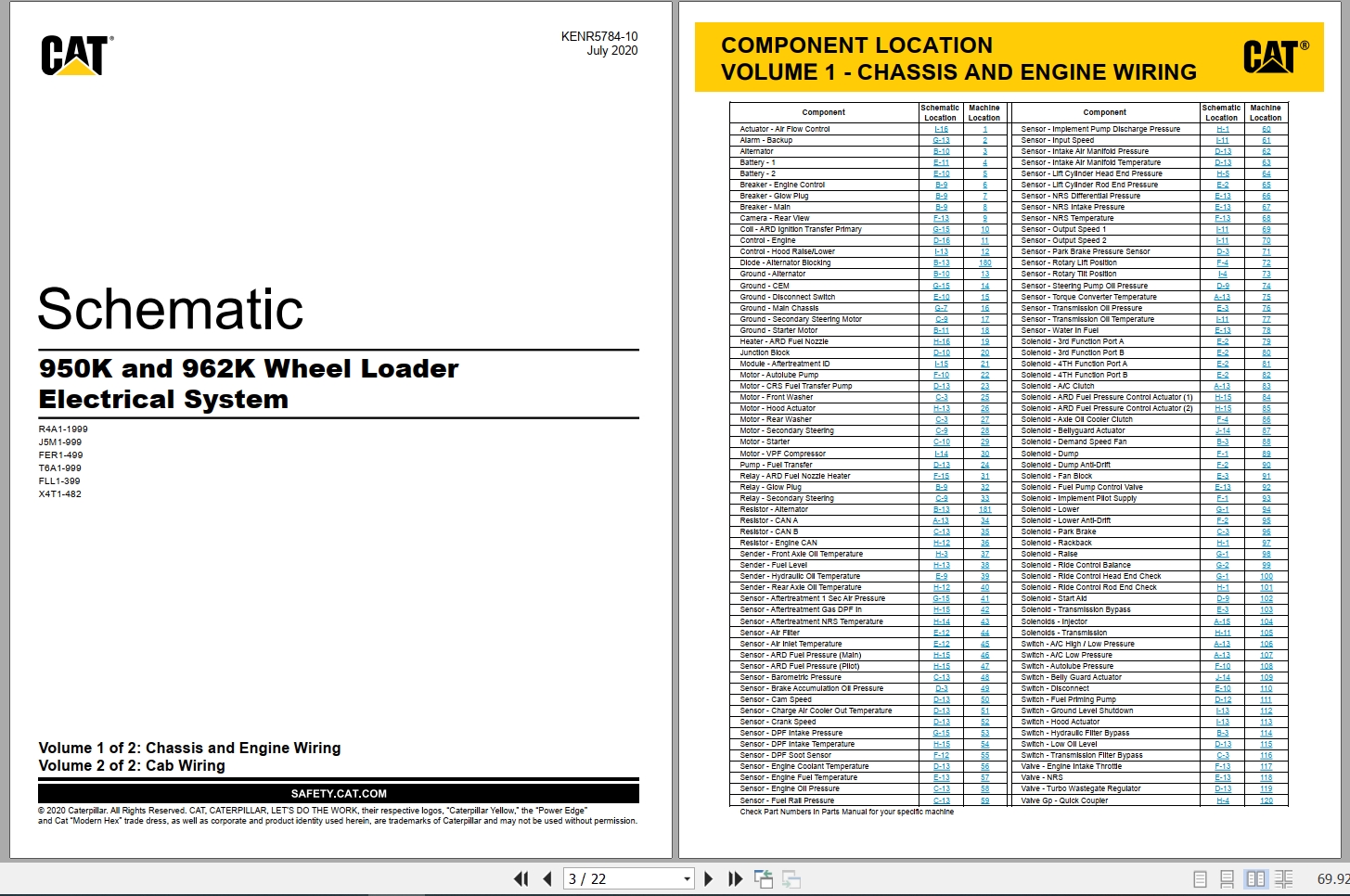Image resolution: width=1350 pixels, height=896 pixels.
Task: Open Battery - 1 schematic location E-11
Action: point(941,162)
